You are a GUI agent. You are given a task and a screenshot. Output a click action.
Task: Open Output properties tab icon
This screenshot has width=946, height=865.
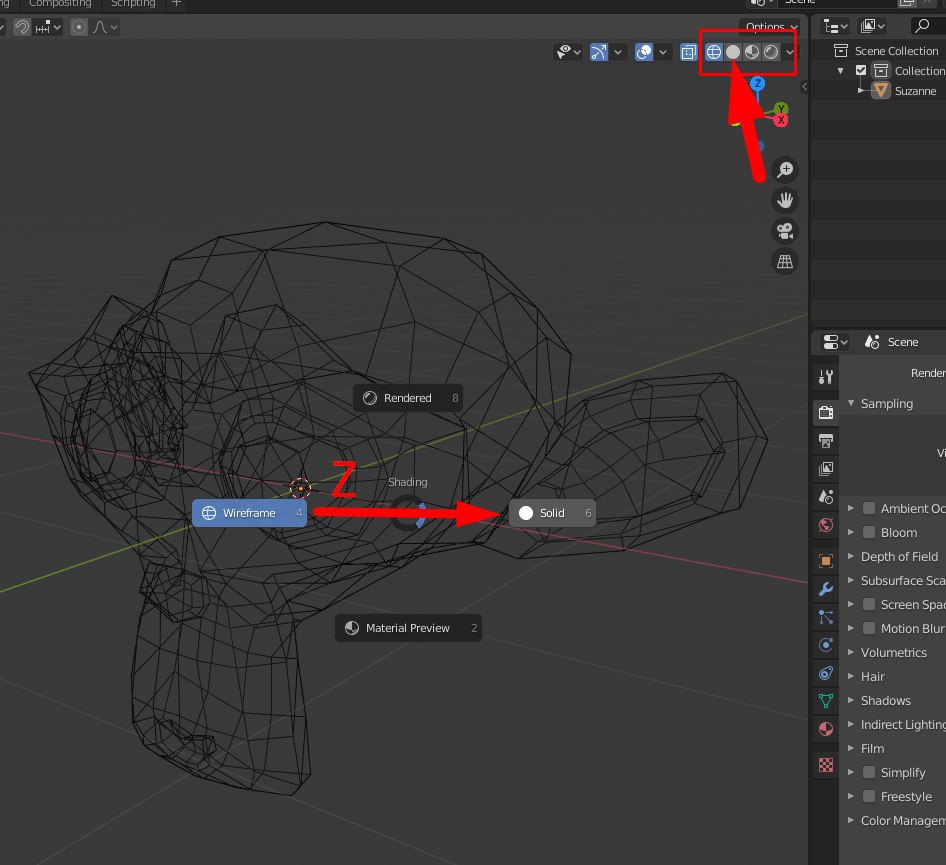pyautogui.click(x=826, y=440)
